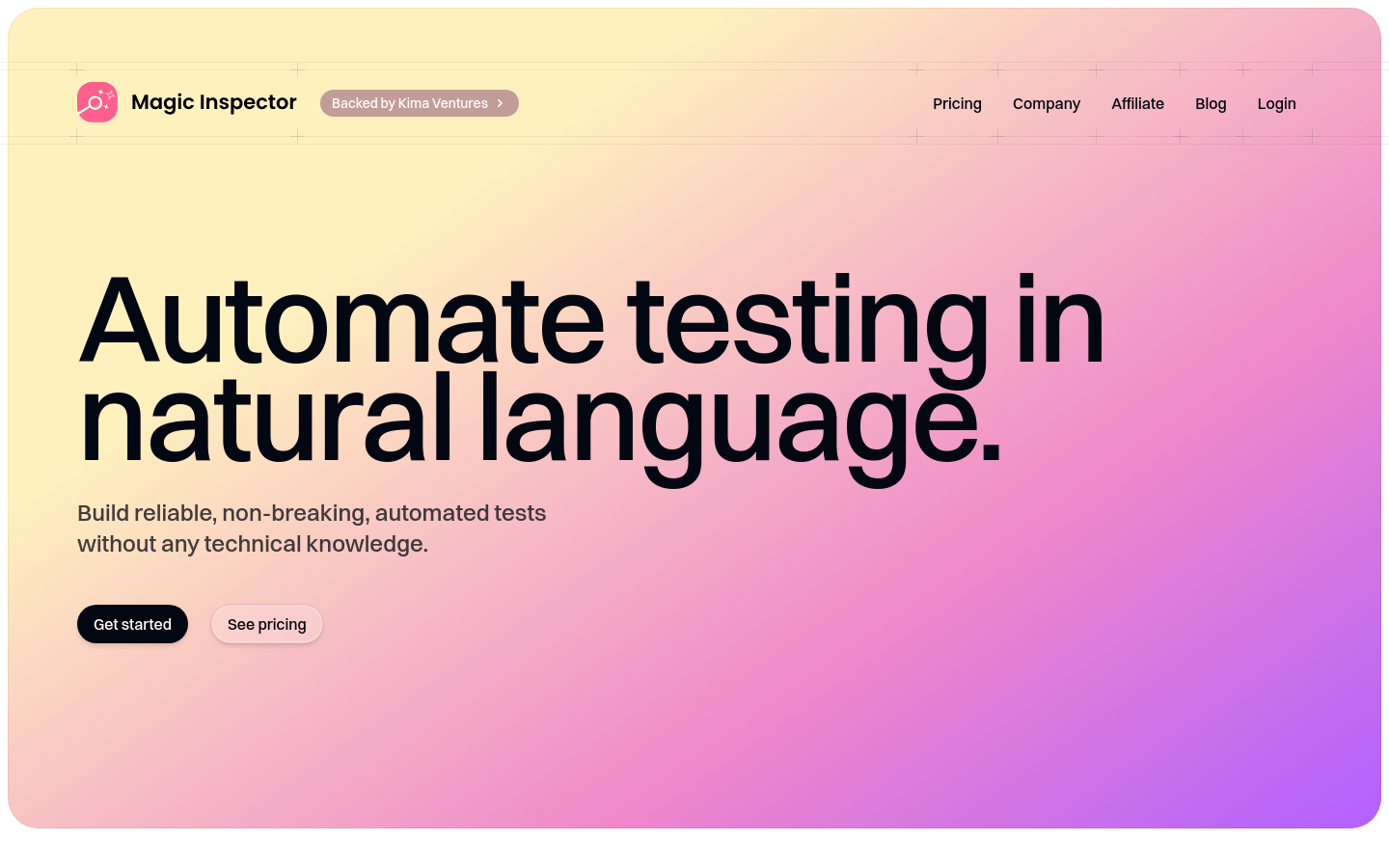Viewport: 1389px width, 868px height.
Task: Click "Build reliable" in the subheading
Action: 147,513
